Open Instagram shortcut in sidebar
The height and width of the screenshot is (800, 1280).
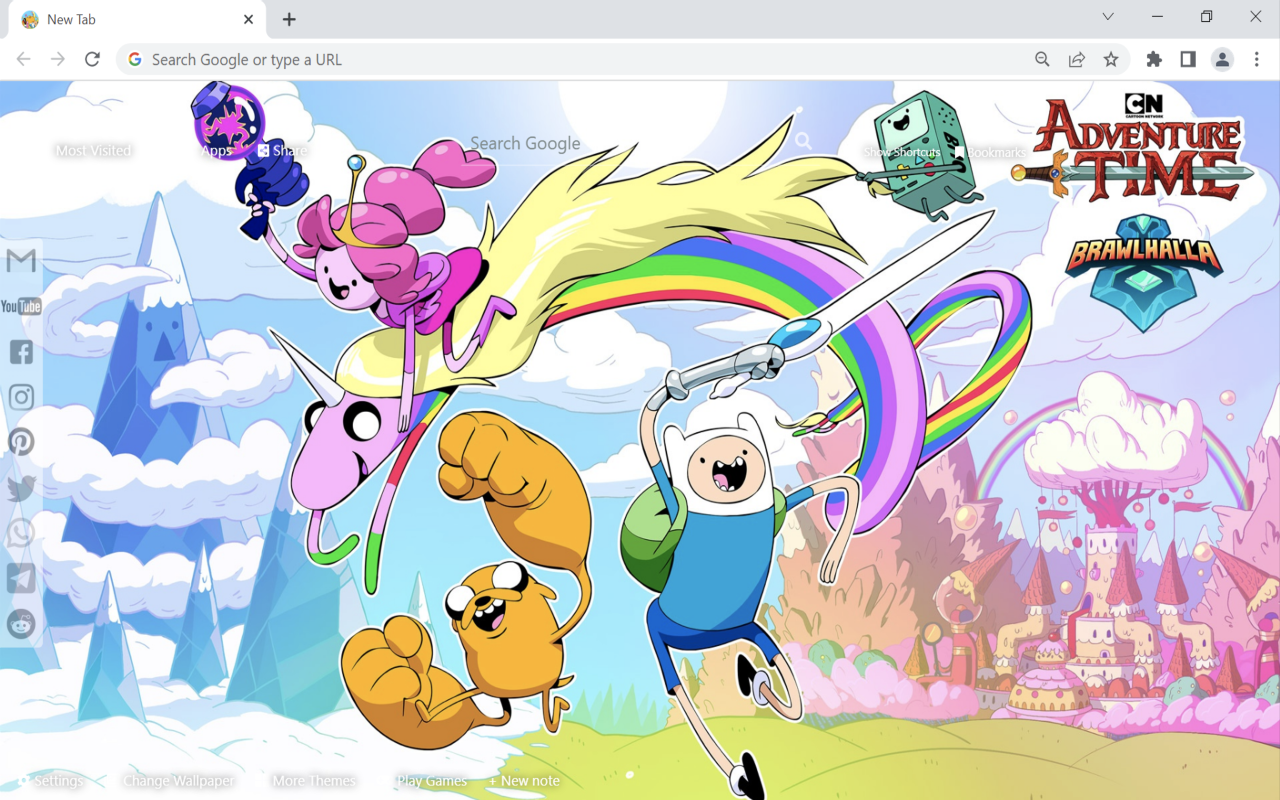pyautogui.click(x=21, y=397)
